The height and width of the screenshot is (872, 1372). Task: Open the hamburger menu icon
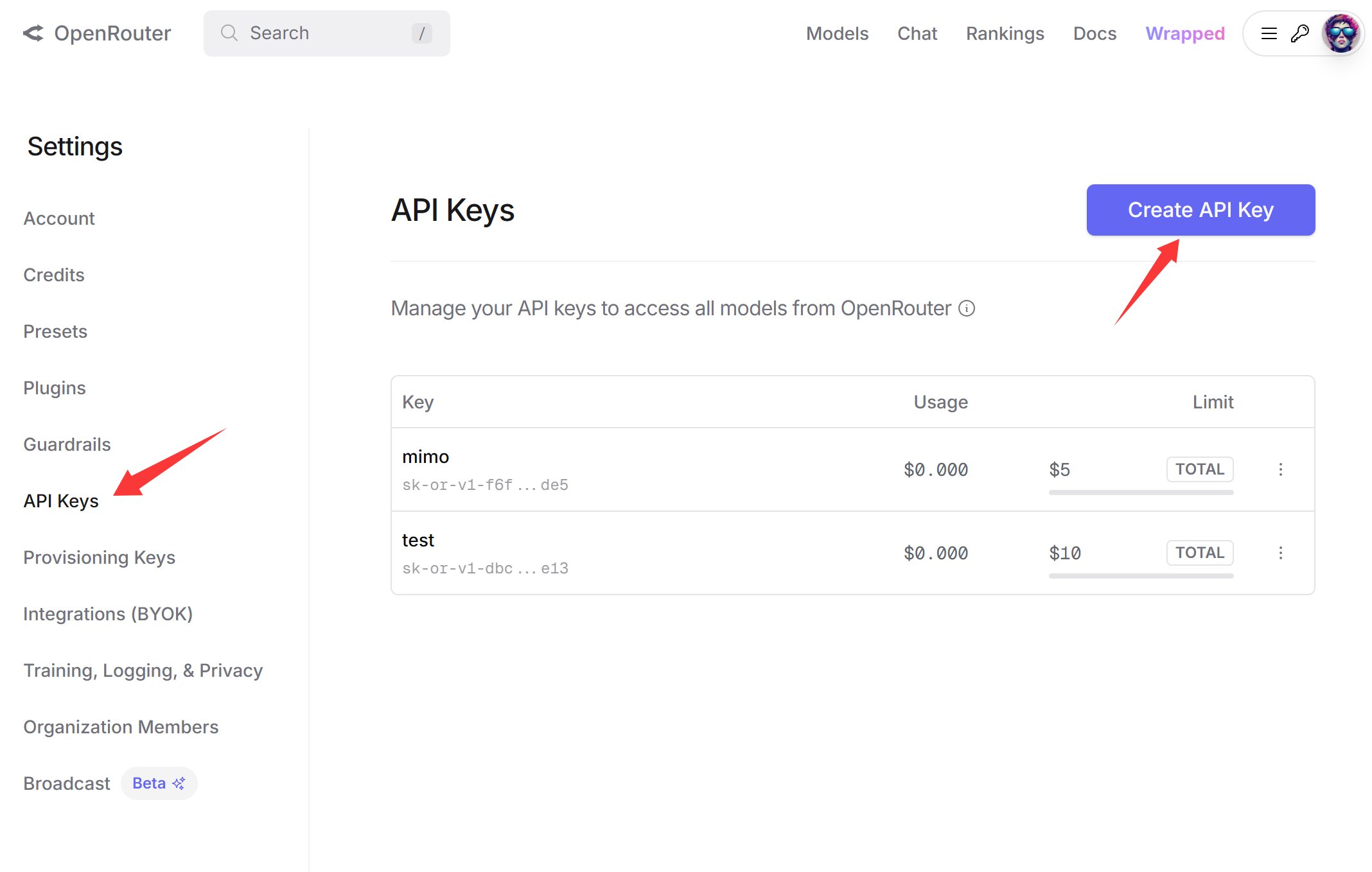tap(1269, 33)
